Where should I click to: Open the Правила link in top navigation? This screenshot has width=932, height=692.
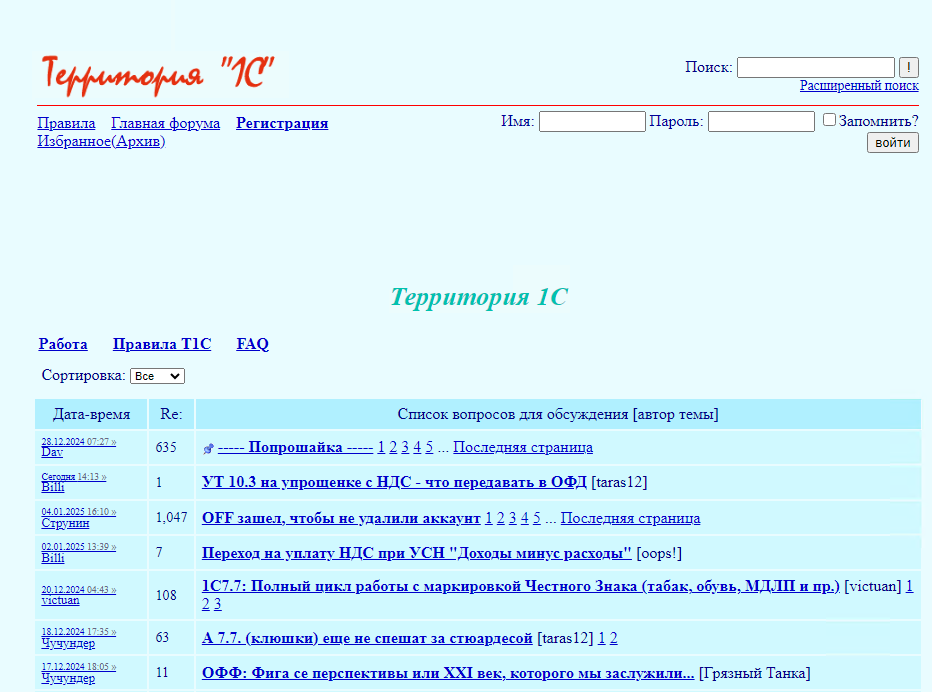(x=66, y=123)
